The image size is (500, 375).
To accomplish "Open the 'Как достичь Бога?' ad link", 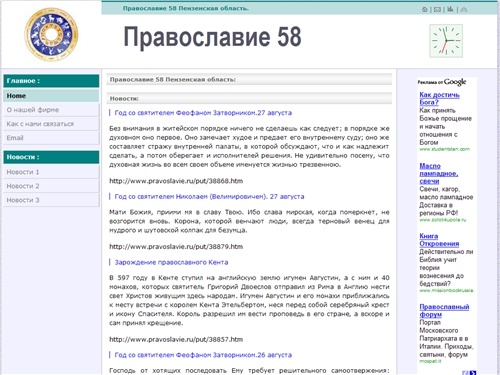I will coord(439,98).
